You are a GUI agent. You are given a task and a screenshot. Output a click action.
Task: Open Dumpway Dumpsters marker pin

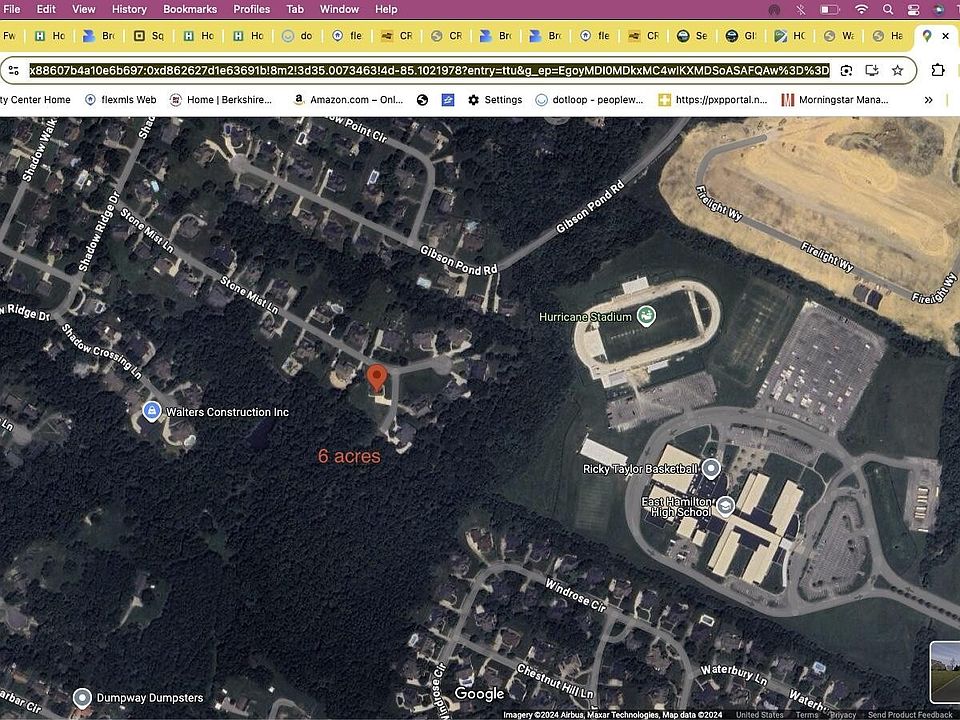coord(82,698)
